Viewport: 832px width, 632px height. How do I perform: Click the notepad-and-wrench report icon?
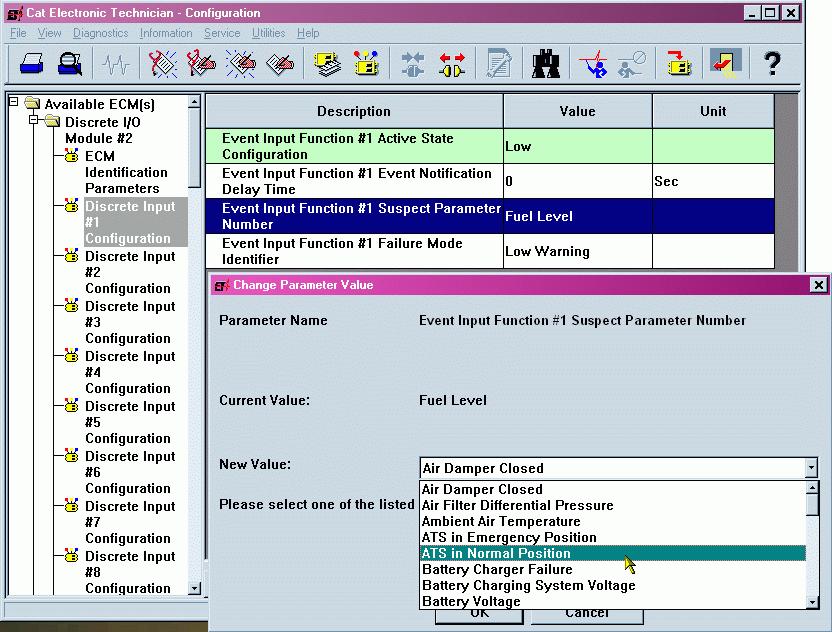point(499,63)
